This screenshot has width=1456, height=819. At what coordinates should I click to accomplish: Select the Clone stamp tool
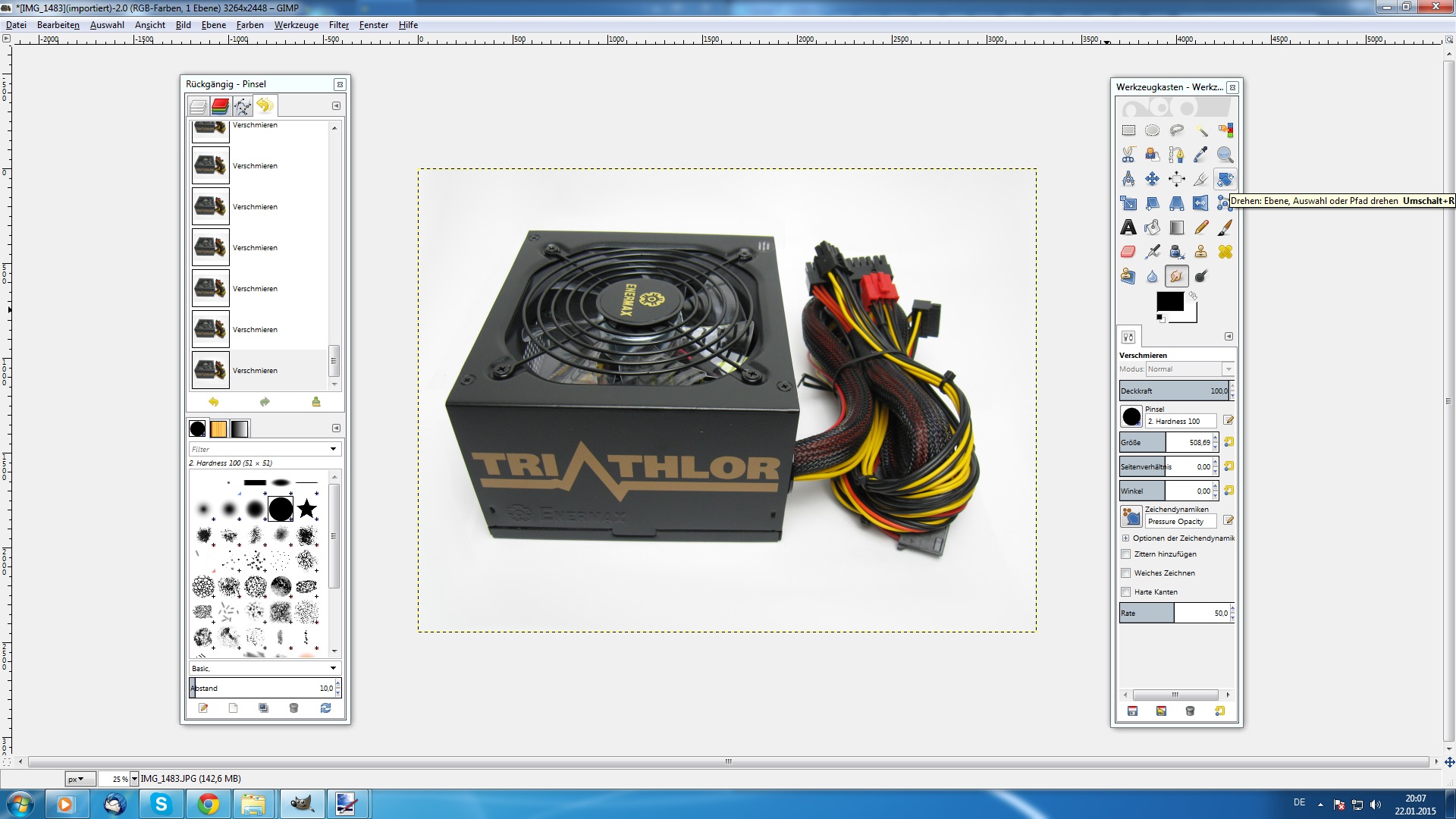click(x=1201, y=252)
